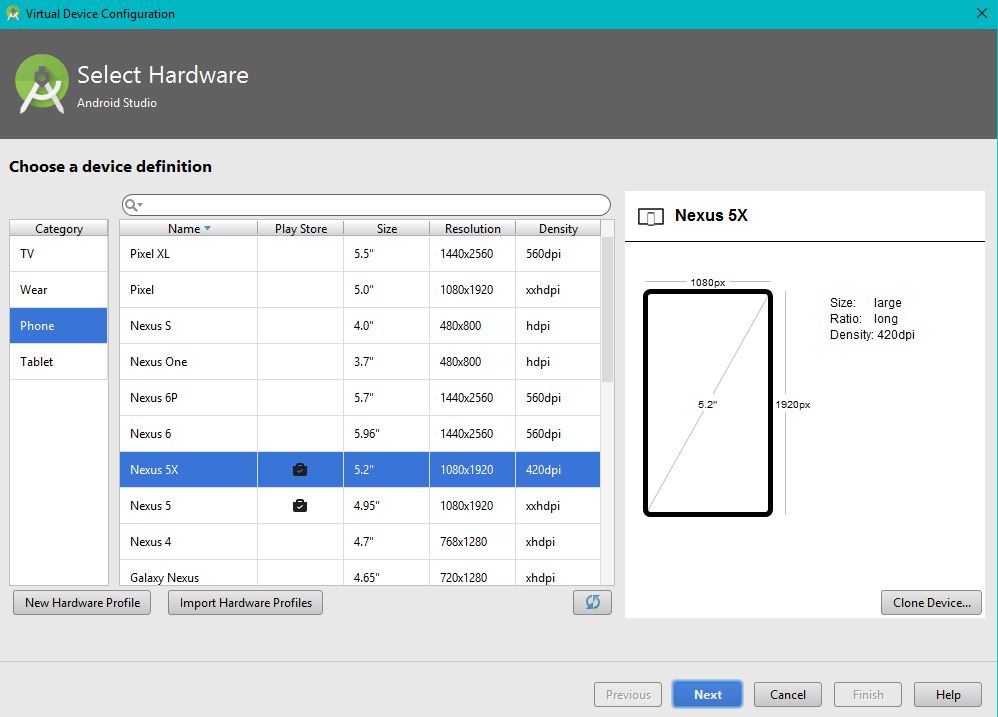Click Import Hardware Profiles button
The width and height of the screenshot is (998, 717).
click(x=246, y=602)
